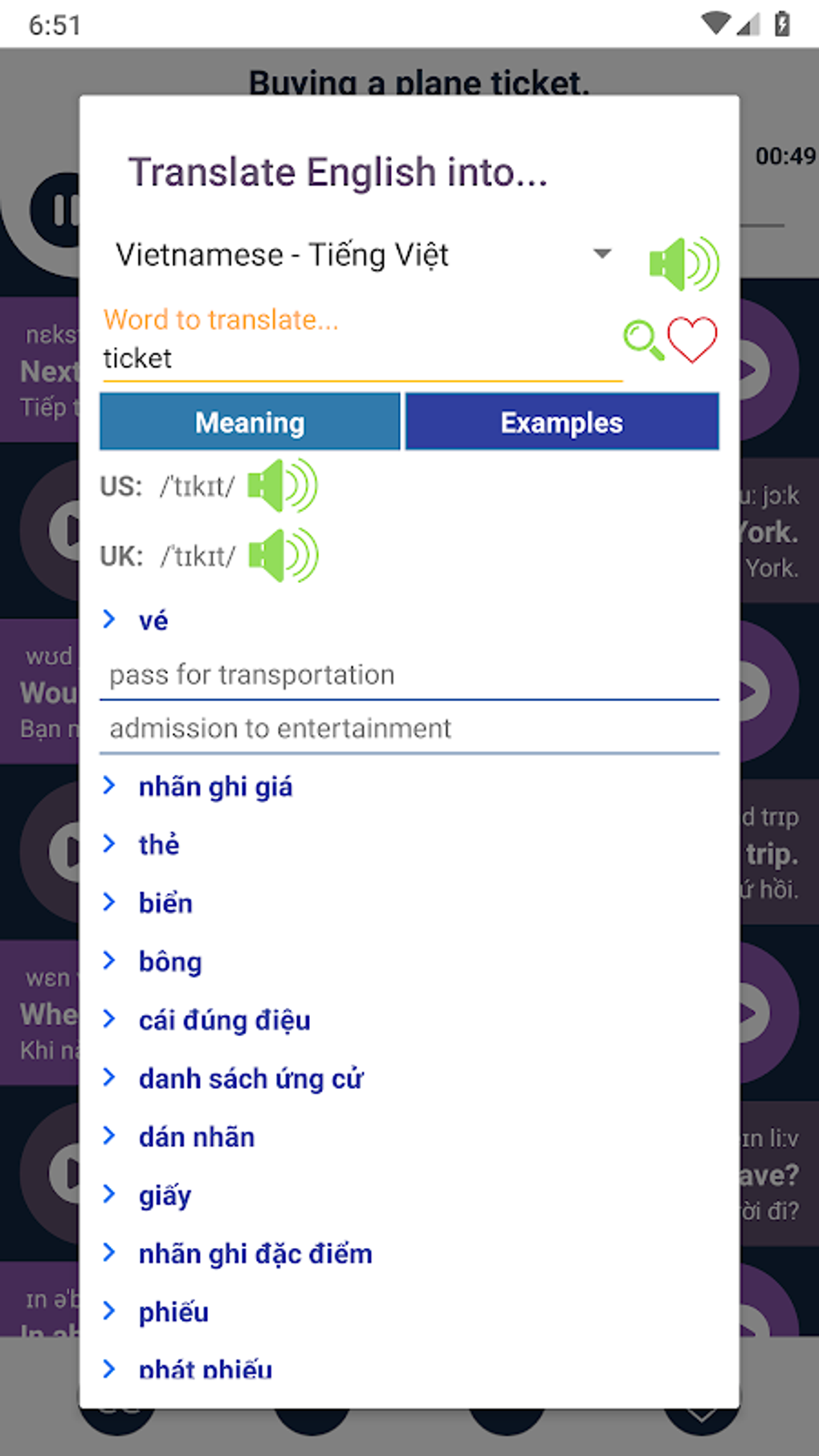Toggle favorite status for the word ticket
819x1456 pixels.
click(x=693, y=338)
